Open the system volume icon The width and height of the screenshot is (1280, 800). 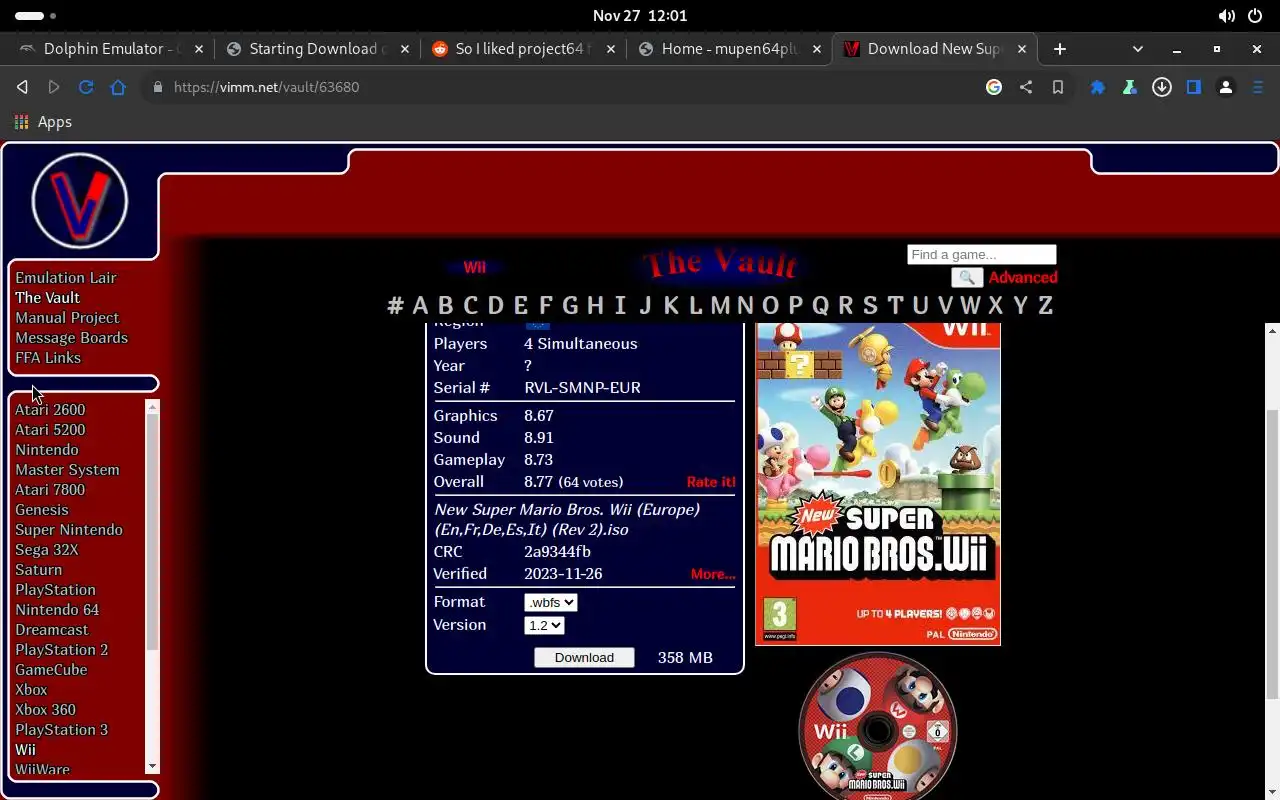[x=1226, y=16]
